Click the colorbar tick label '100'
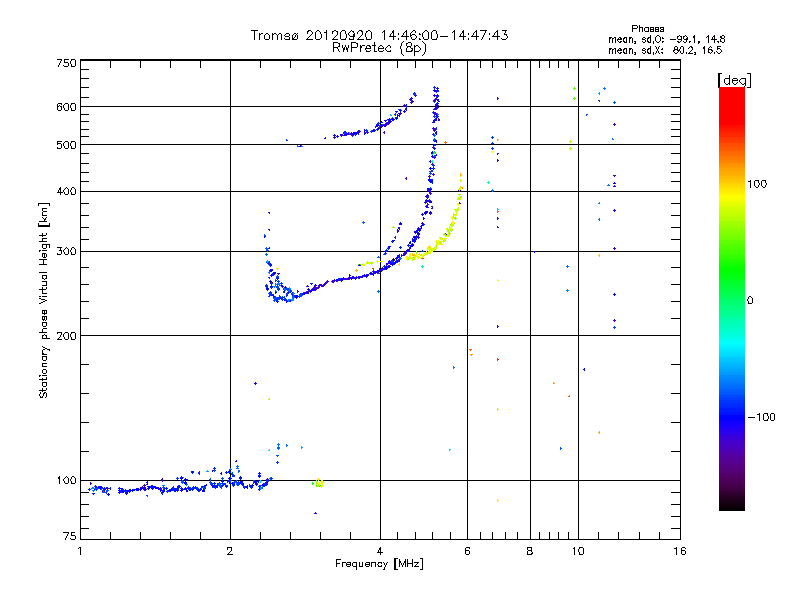The image size is (800, 600). 757,184
